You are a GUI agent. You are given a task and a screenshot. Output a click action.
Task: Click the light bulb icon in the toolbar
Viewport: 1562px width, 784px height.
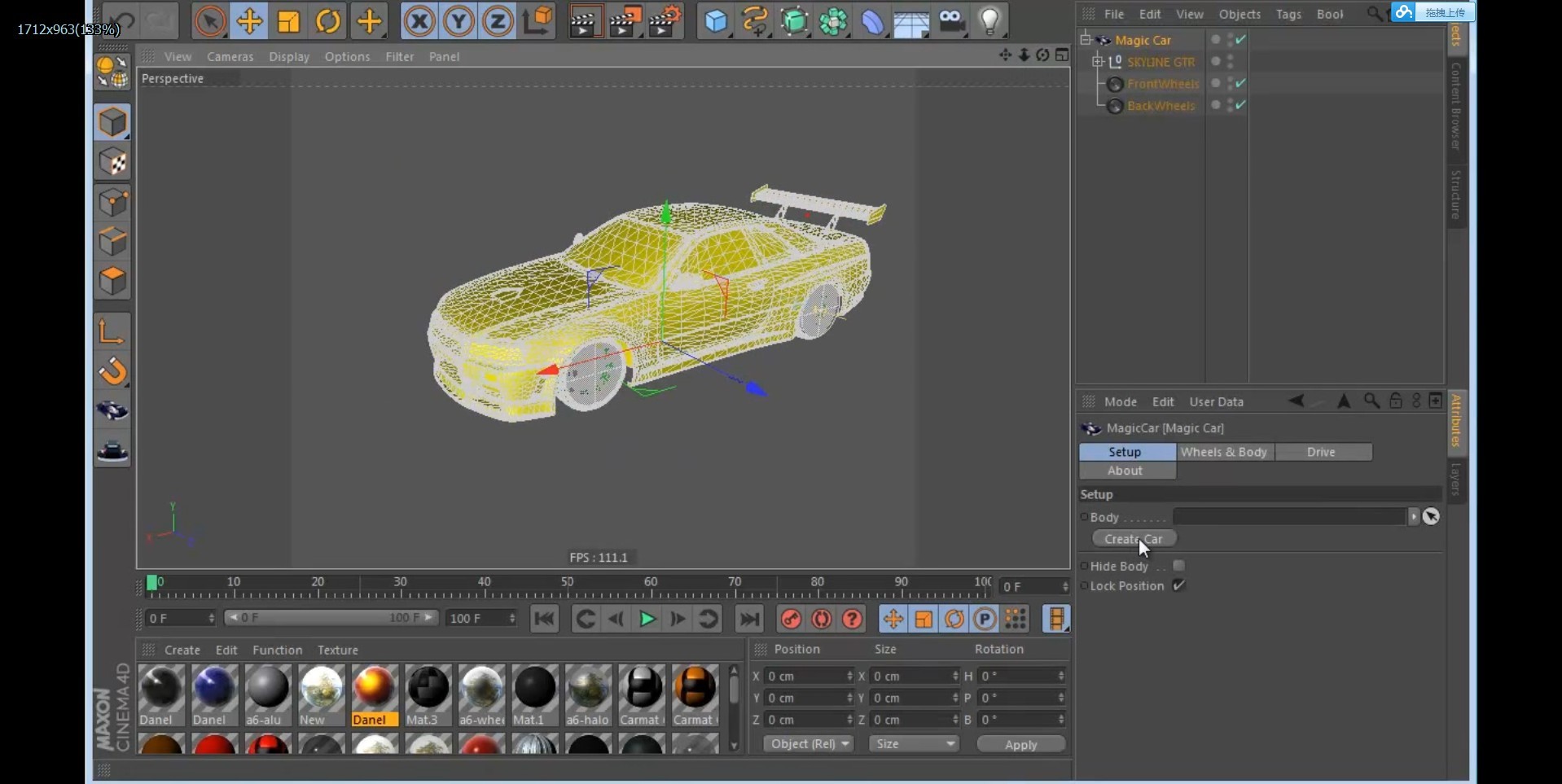[x=990, y=20]
